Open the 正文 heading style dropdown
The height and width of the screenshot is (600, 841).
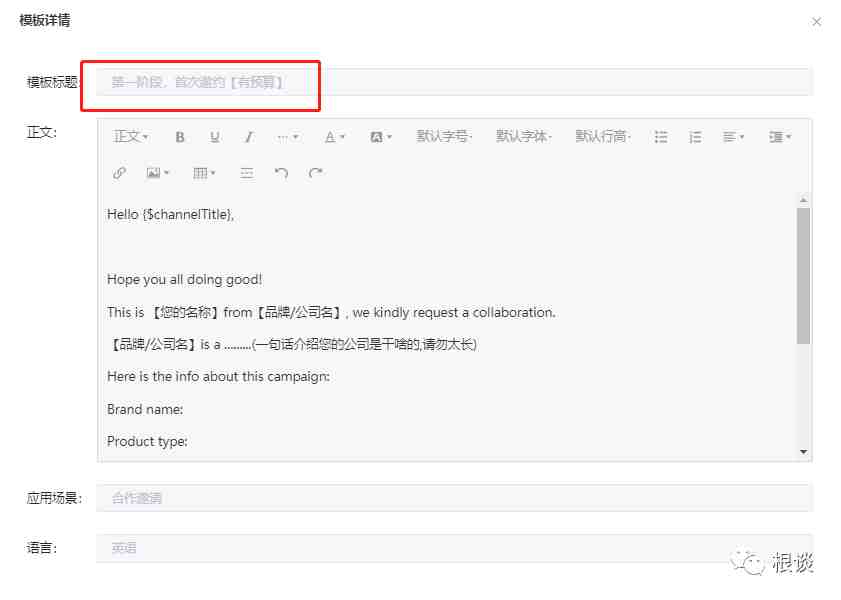[131, 137]
